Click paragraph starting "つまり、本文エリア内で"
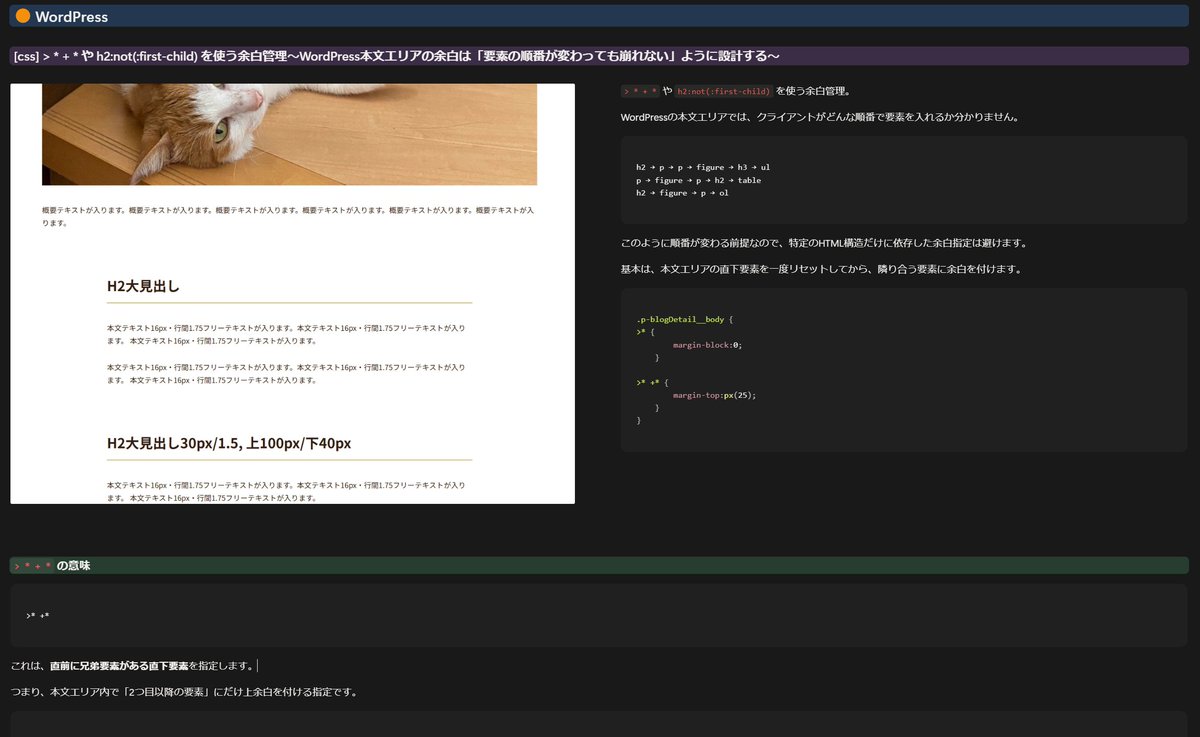Viewport: 1200px width, 737px height. click(x=184, y=692)
